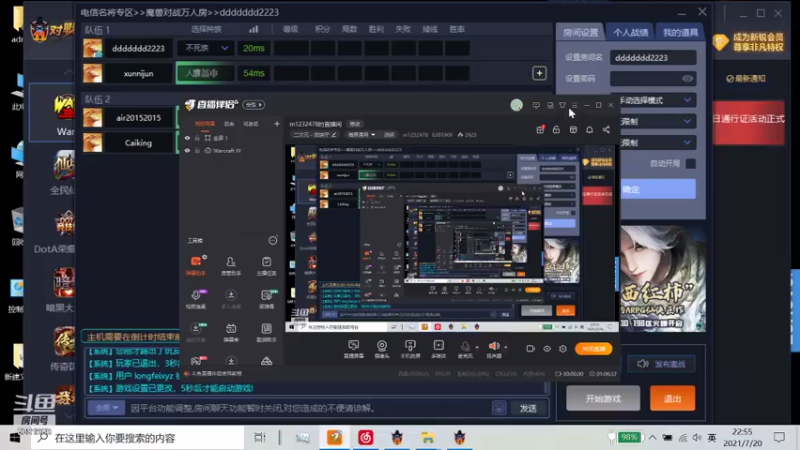Add 手机投屏 phone casting source
Viewport: 800px width, 450px height.
(410, 349)
